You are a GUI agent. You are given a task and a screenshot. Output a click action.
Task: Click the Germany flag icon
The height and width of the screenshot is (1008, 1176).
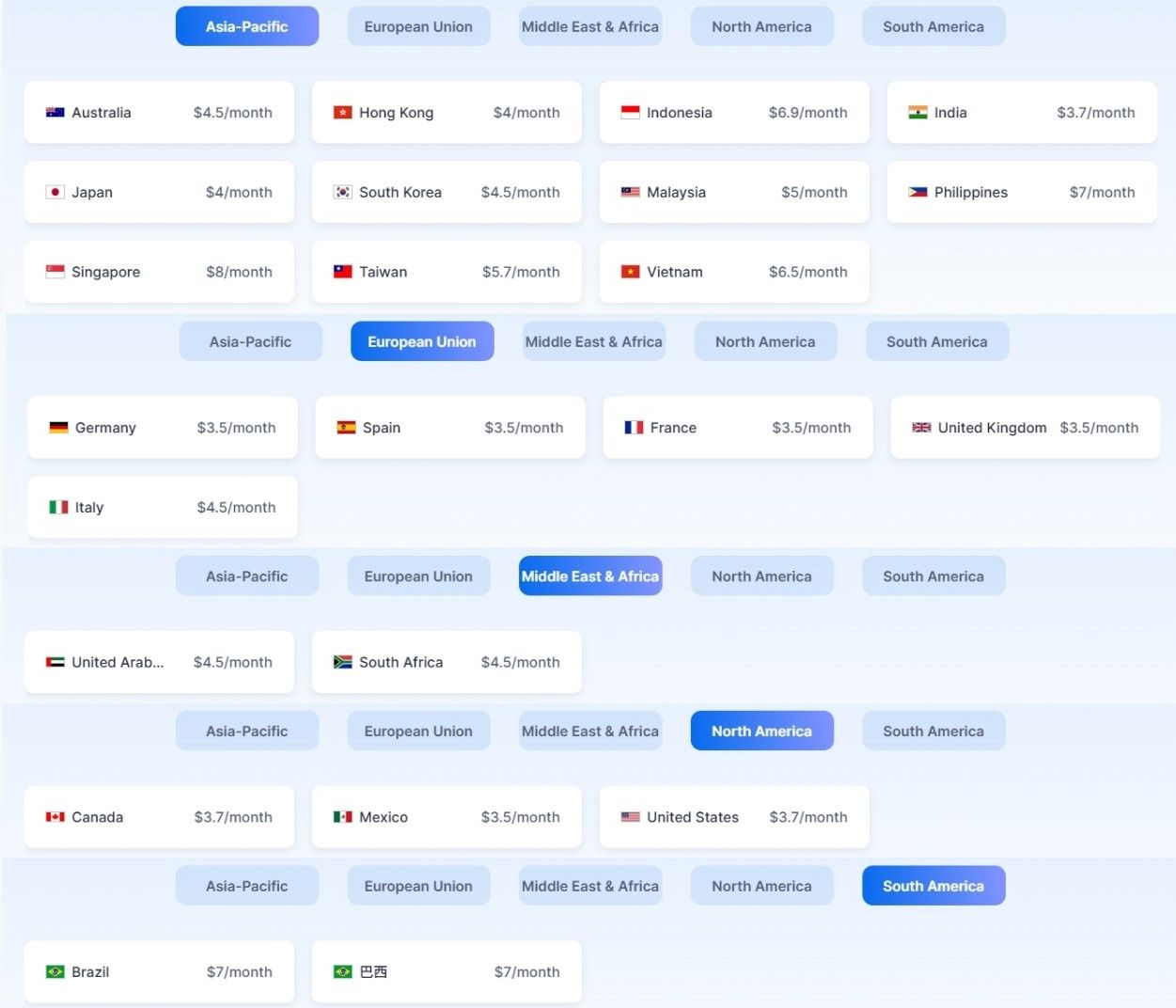point(59,428)
